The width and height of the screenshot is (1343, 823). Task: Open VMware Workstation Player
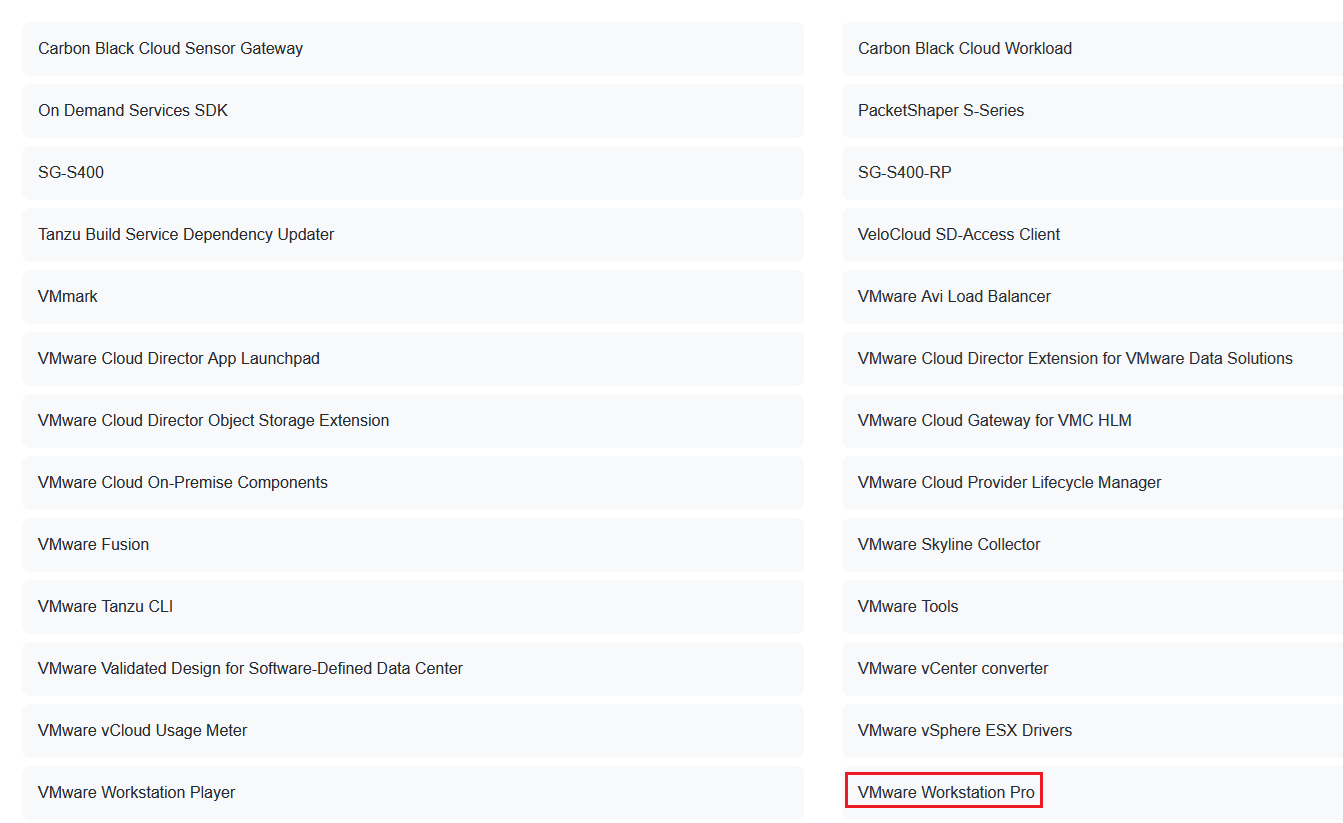pos(413,793)
